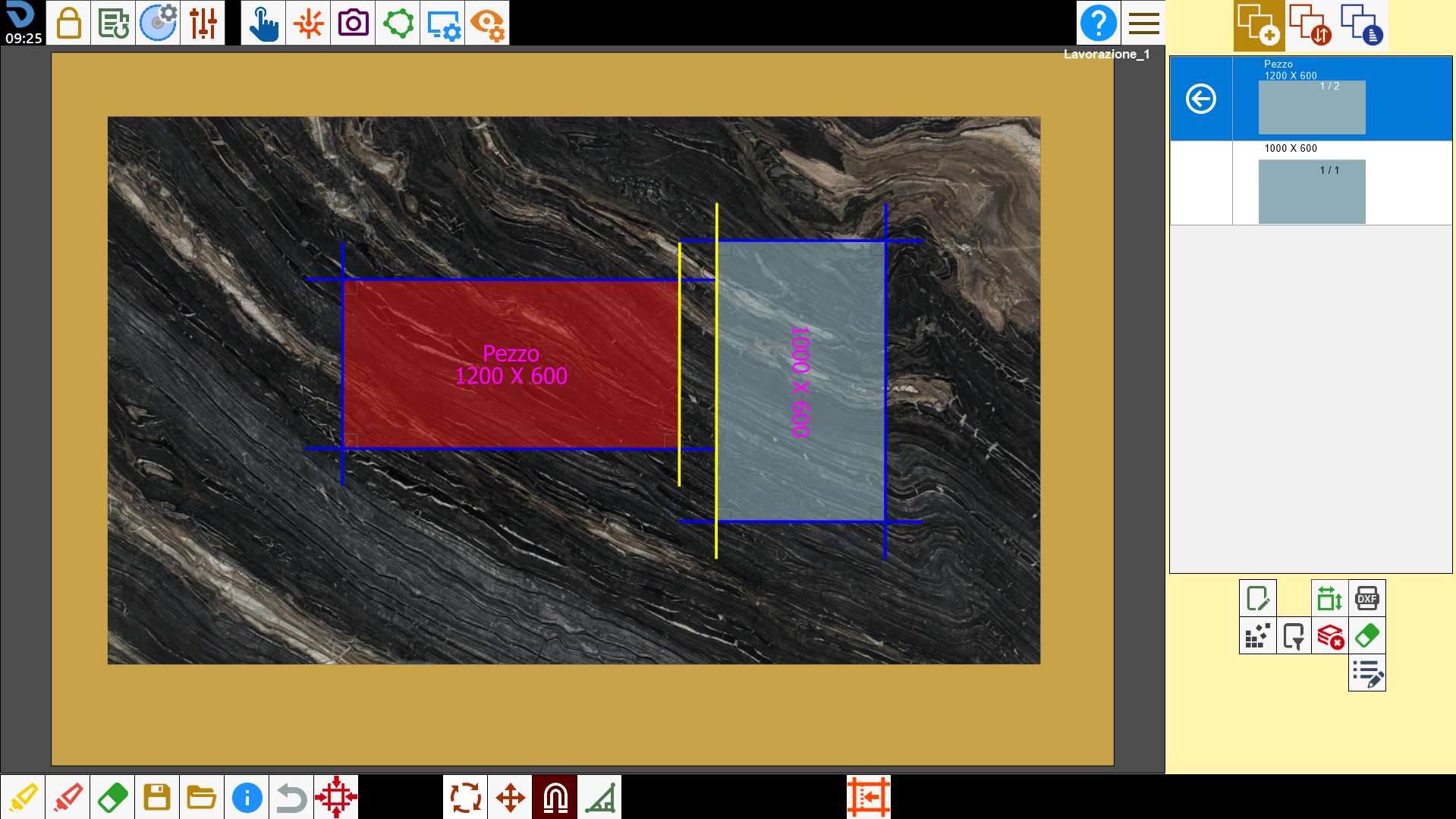Toggle the magnet snap tool
Screen dimensions: 1456x819
pyautogui.click(x=555, y=797)
